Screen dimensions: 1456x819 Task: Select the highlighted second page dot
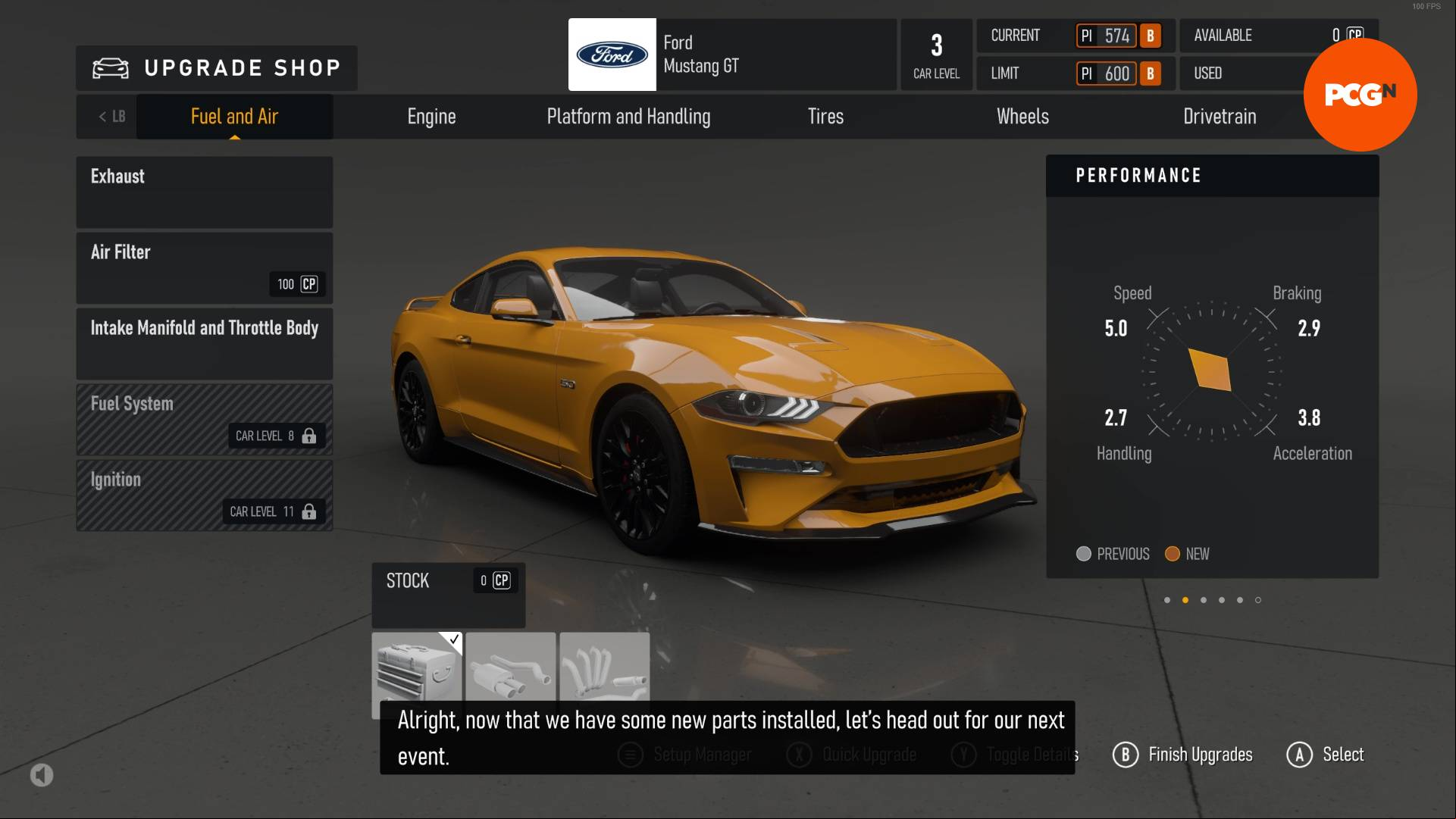point(1185,600)
